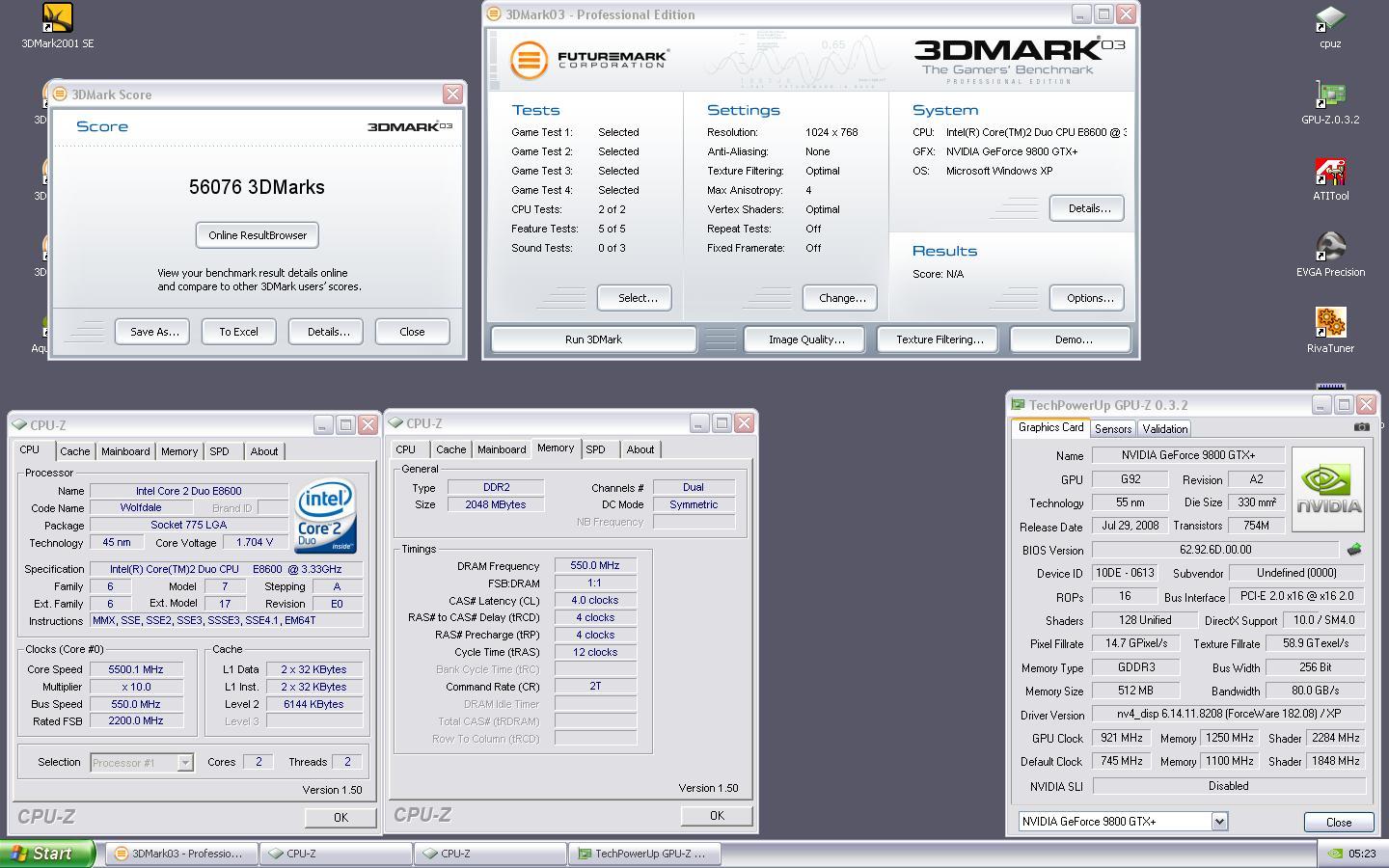Click the Driver Version field in GPU-Z

coord(1229,715)
